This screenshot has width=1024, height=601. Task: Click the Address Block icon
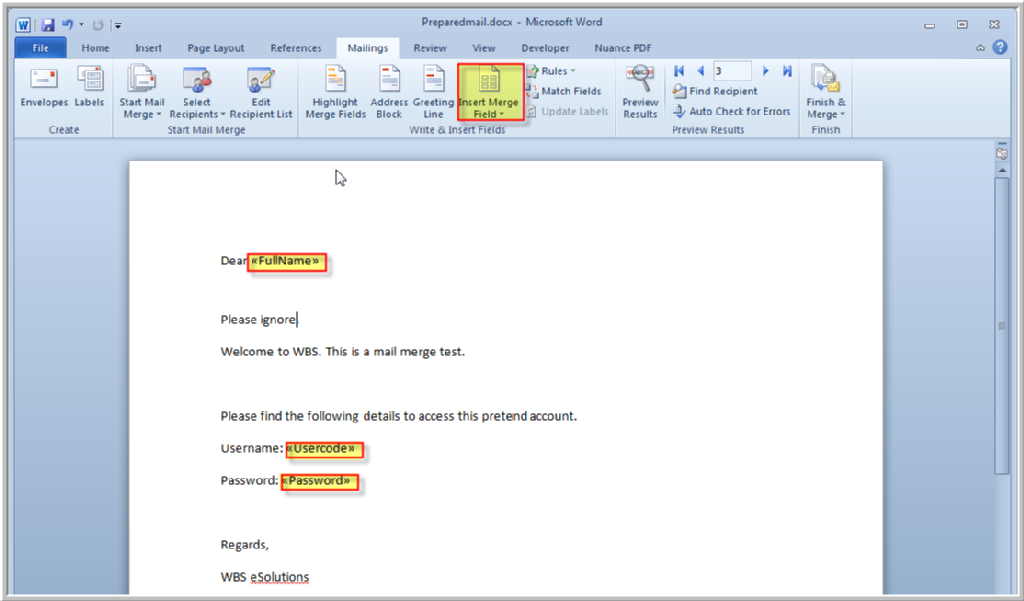point(389,80)
